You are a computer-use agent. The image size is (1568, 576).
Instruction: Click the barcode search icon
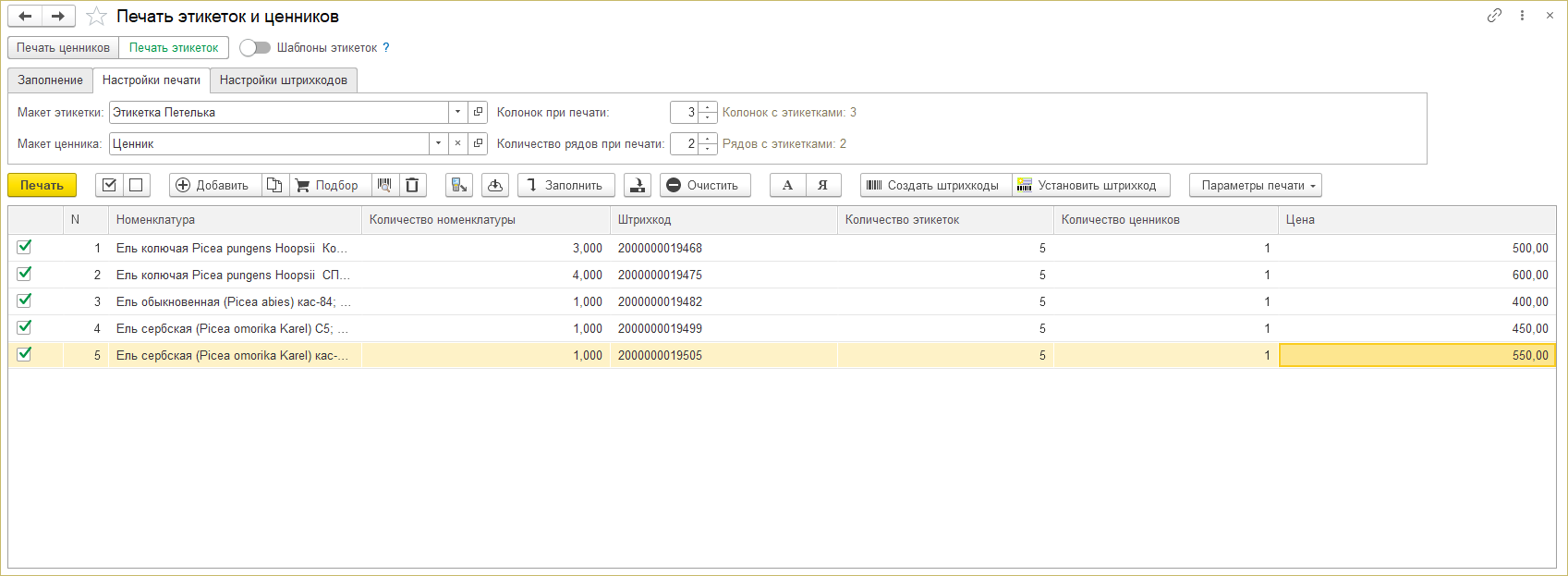pos(384,185)
